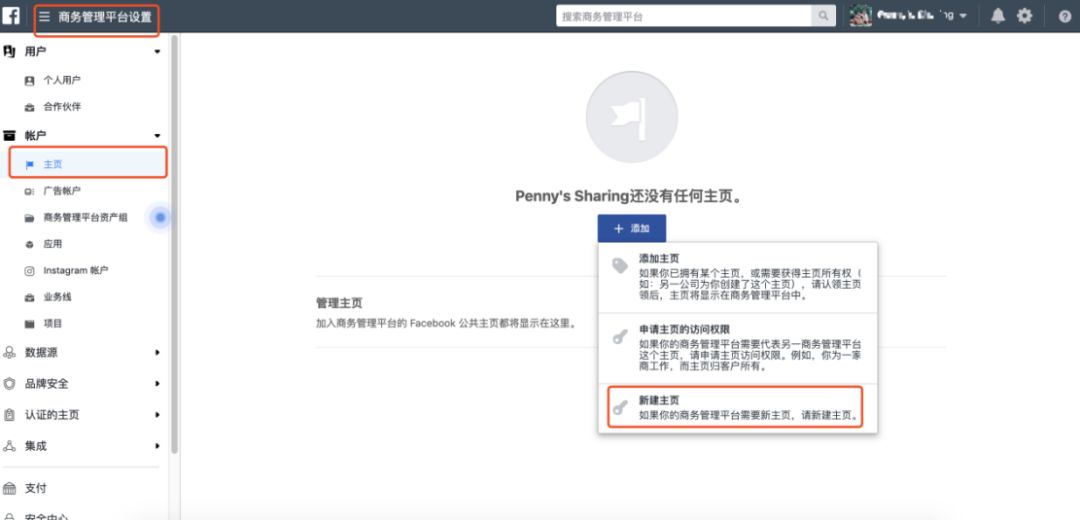Screen dimensions: 1080x520
Task: Expand the 数据源 section arrow
Action: (x=157, y=353)
